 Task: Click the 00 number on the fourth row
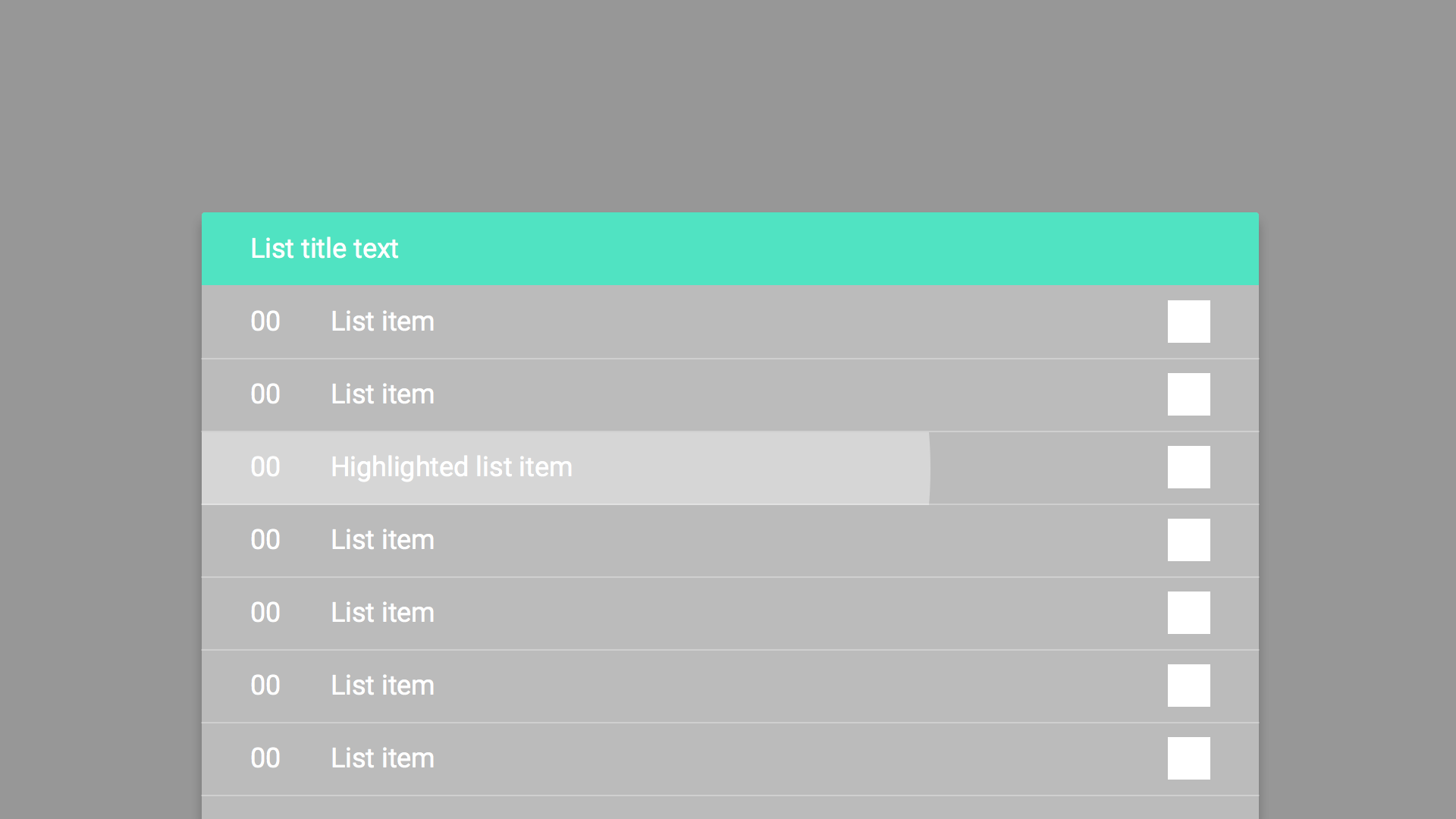coord(265,540)
